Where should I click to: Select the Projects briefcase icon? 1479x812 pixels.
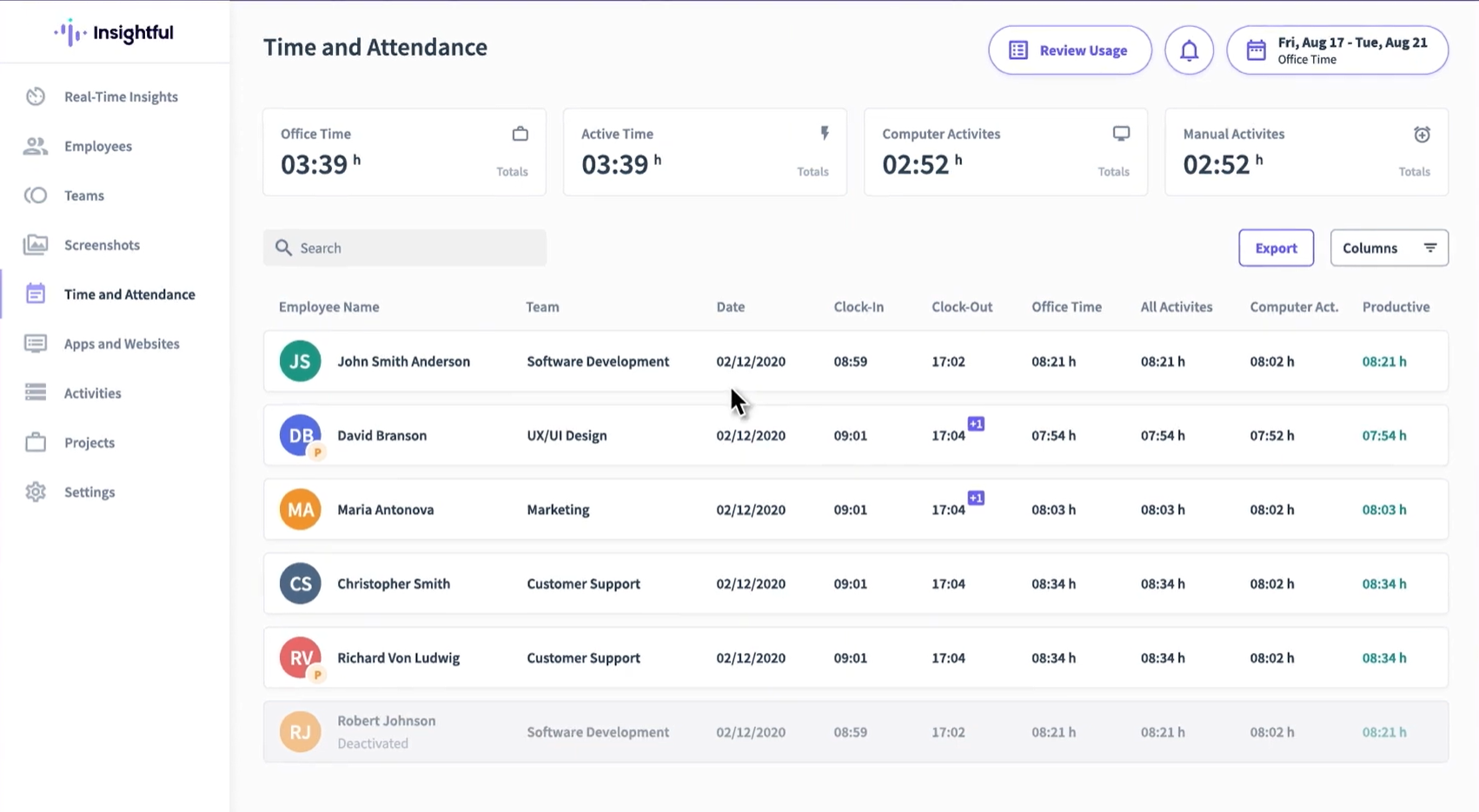point(36,442)
